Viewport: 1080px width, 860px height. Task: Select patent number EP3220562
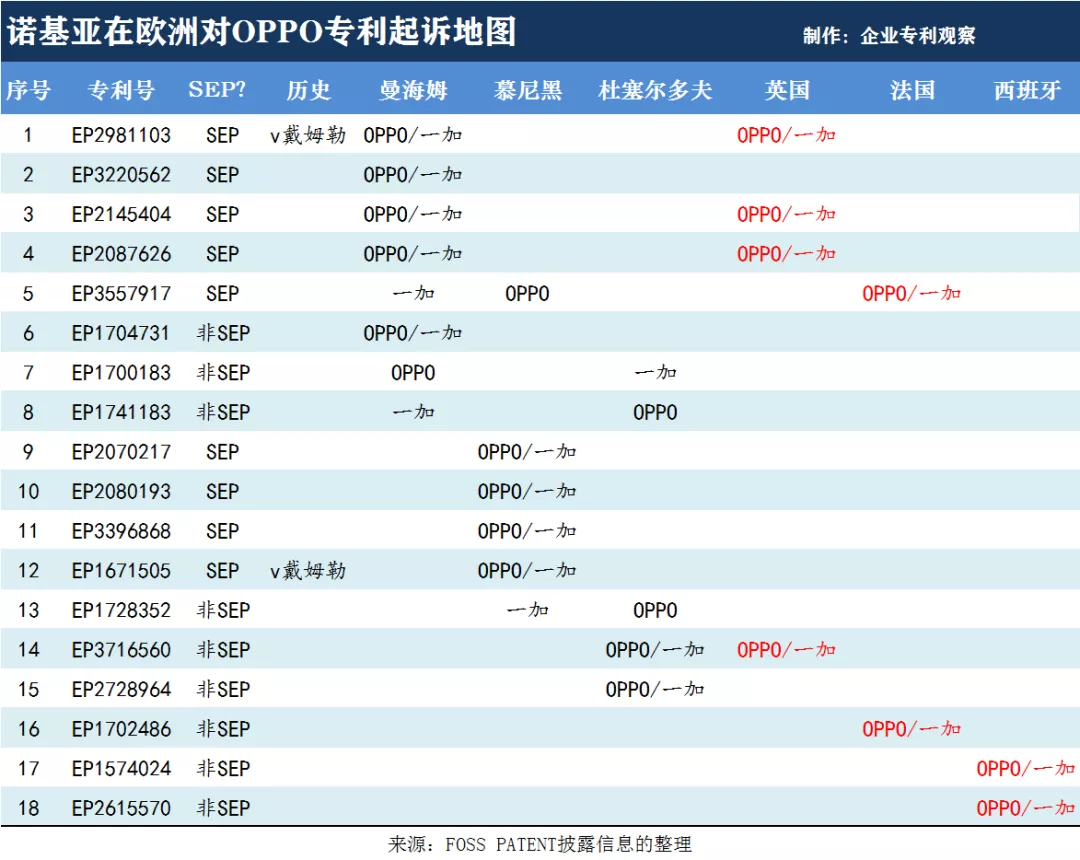[x=121, y=175]
